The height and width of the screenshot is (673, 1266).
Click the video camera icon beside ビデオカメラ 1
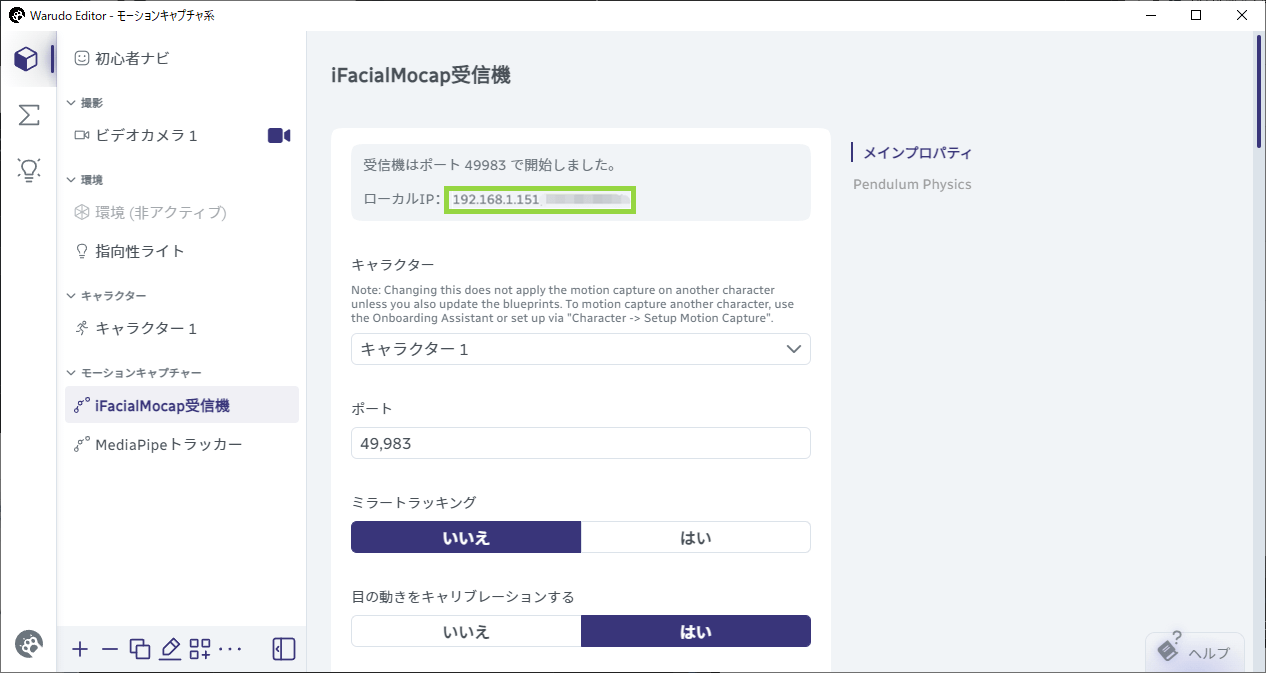[x=279, y=135]
